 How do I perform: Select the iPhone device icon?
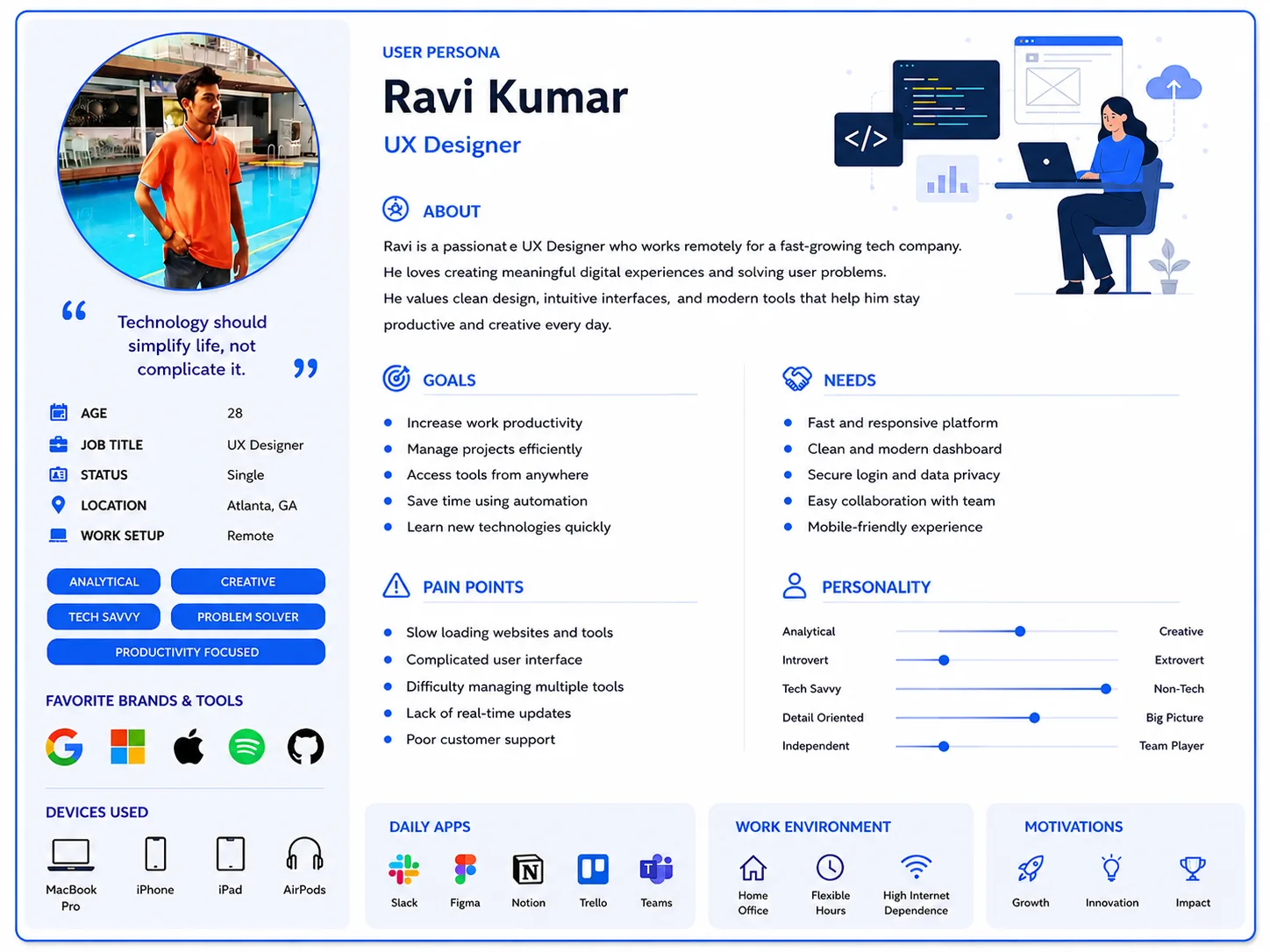155,854
